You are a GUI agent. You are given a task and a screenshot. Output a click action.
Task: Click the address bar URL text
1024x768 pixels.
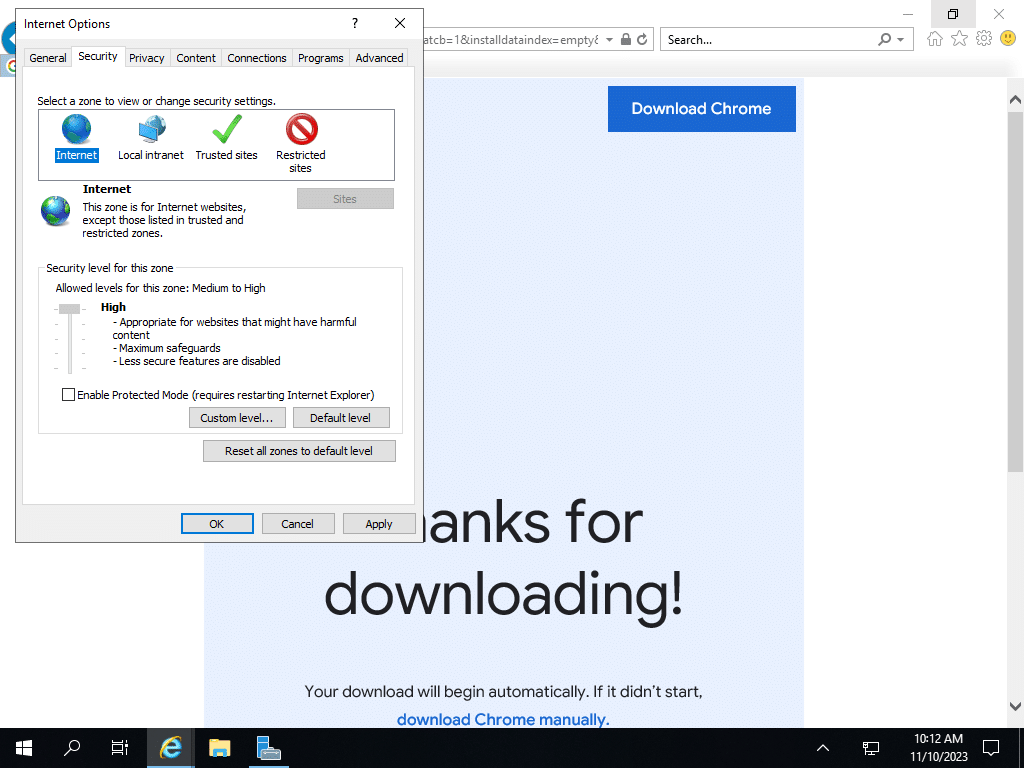point(511,39)
